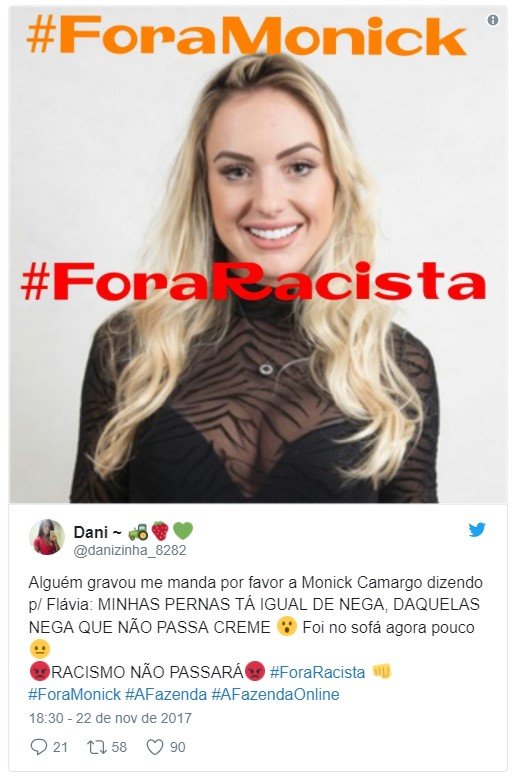The height and width of the screenshot is (781, 513).
Task: Like the tweet with heart icon
Action: click(x=155, y=747)
